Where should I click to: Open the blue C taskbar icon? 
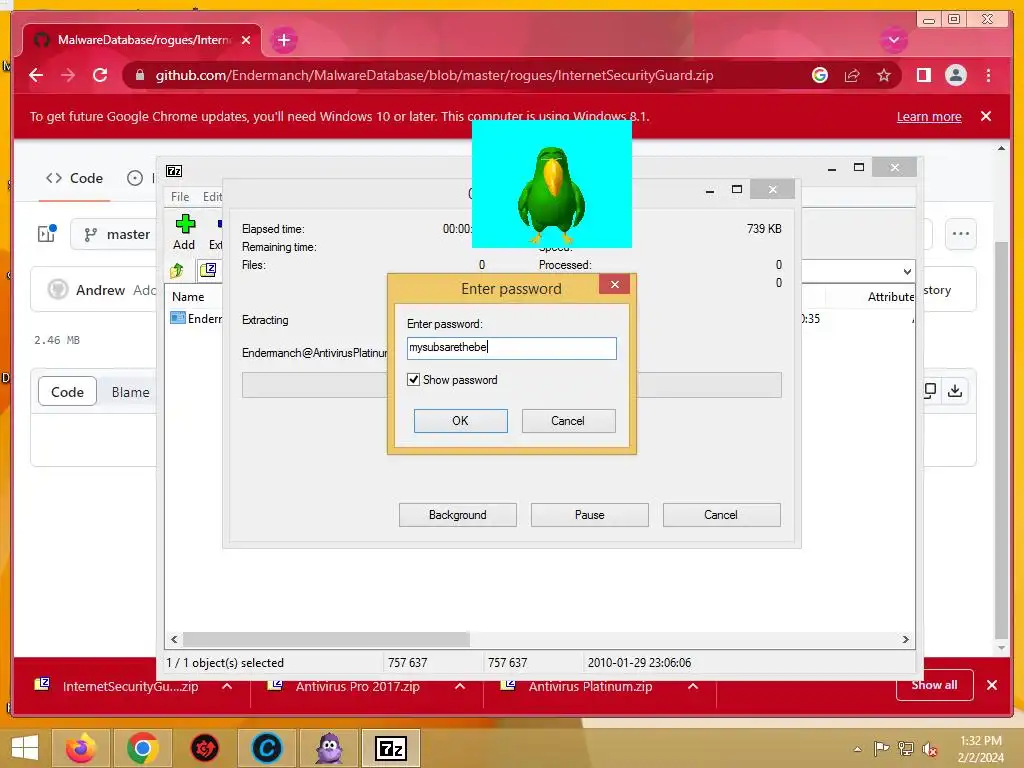click(266, 748)
